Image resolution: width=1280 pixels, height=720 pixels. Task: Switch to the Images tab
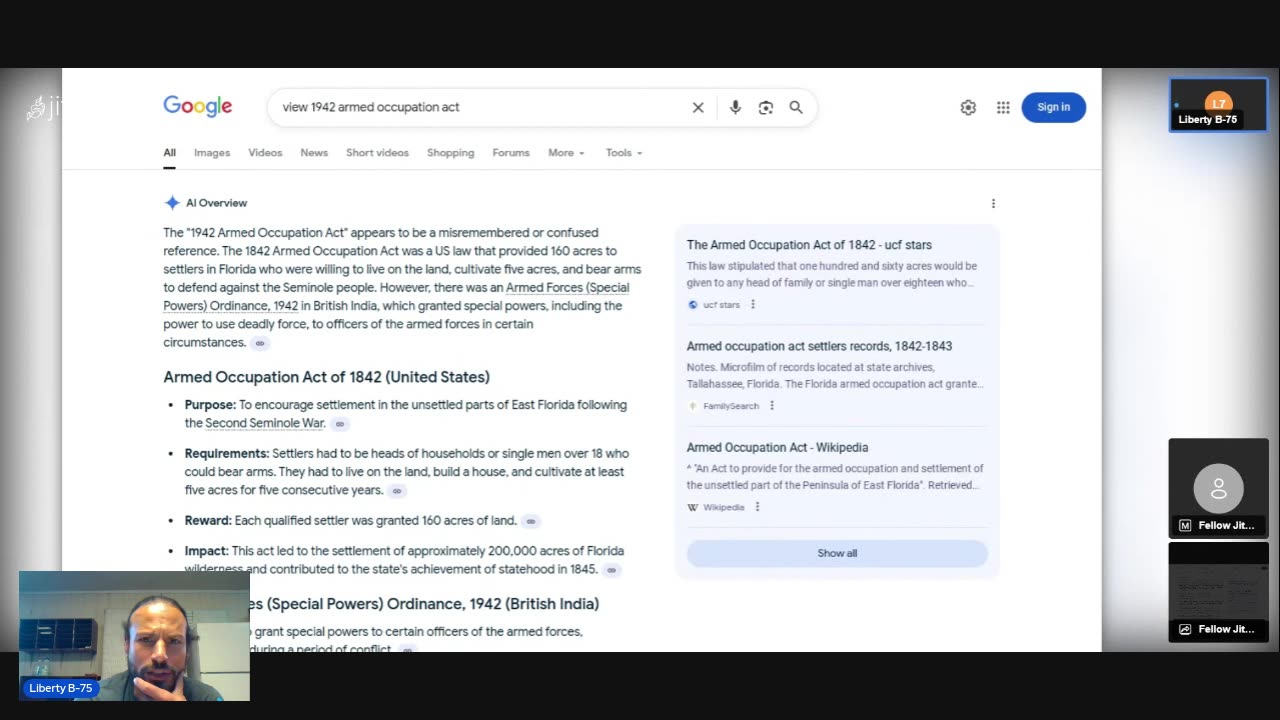(212, 153)
